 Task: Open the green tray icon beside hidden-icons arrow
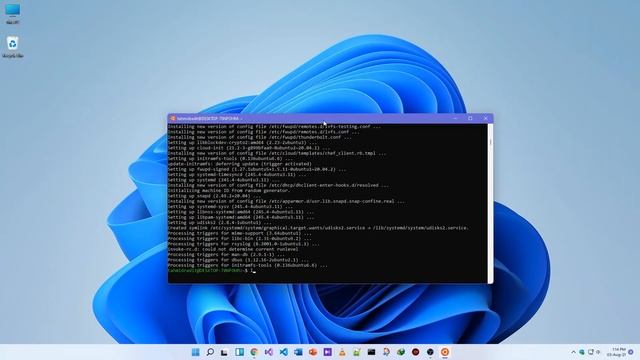coord(582,352)
